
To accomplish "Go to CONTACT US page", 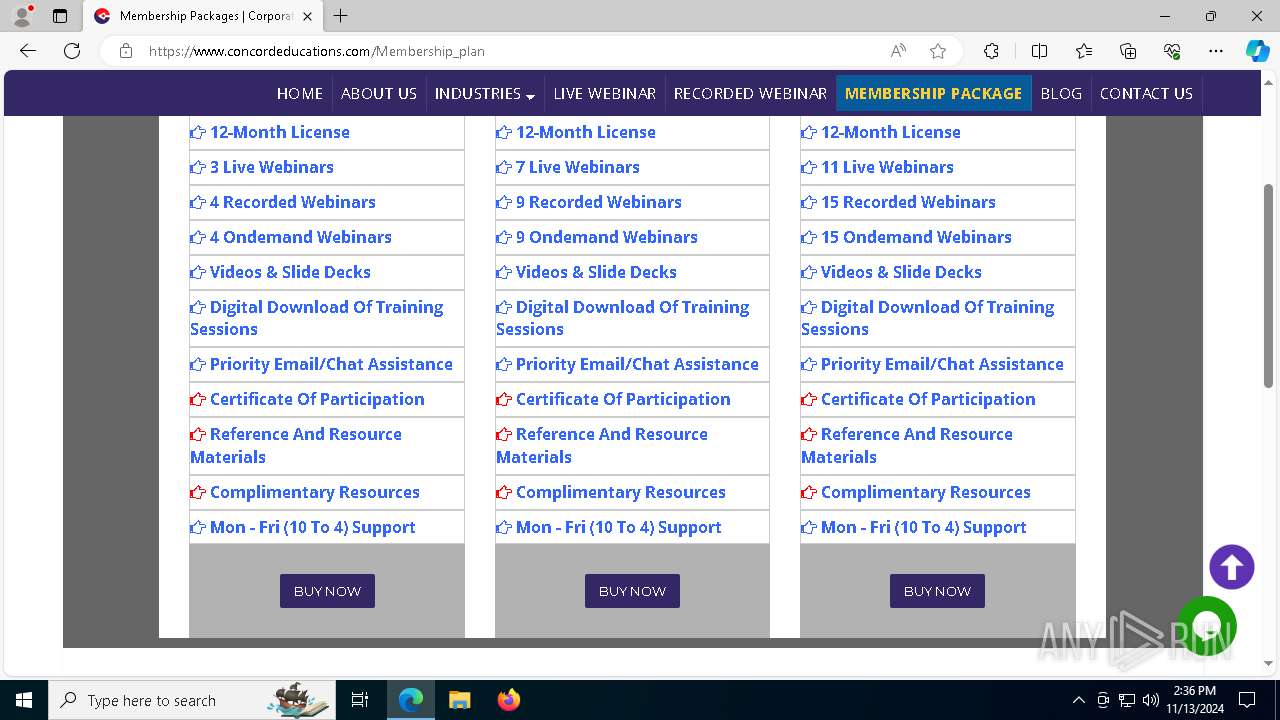I will pos(1146,93).
